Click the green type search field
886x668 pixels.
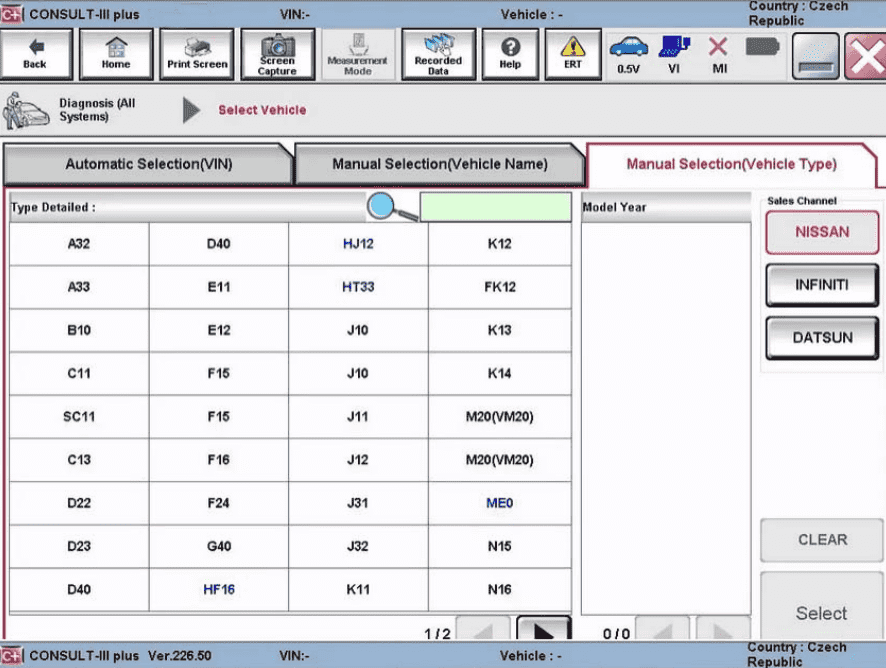[x=495, y=207]
